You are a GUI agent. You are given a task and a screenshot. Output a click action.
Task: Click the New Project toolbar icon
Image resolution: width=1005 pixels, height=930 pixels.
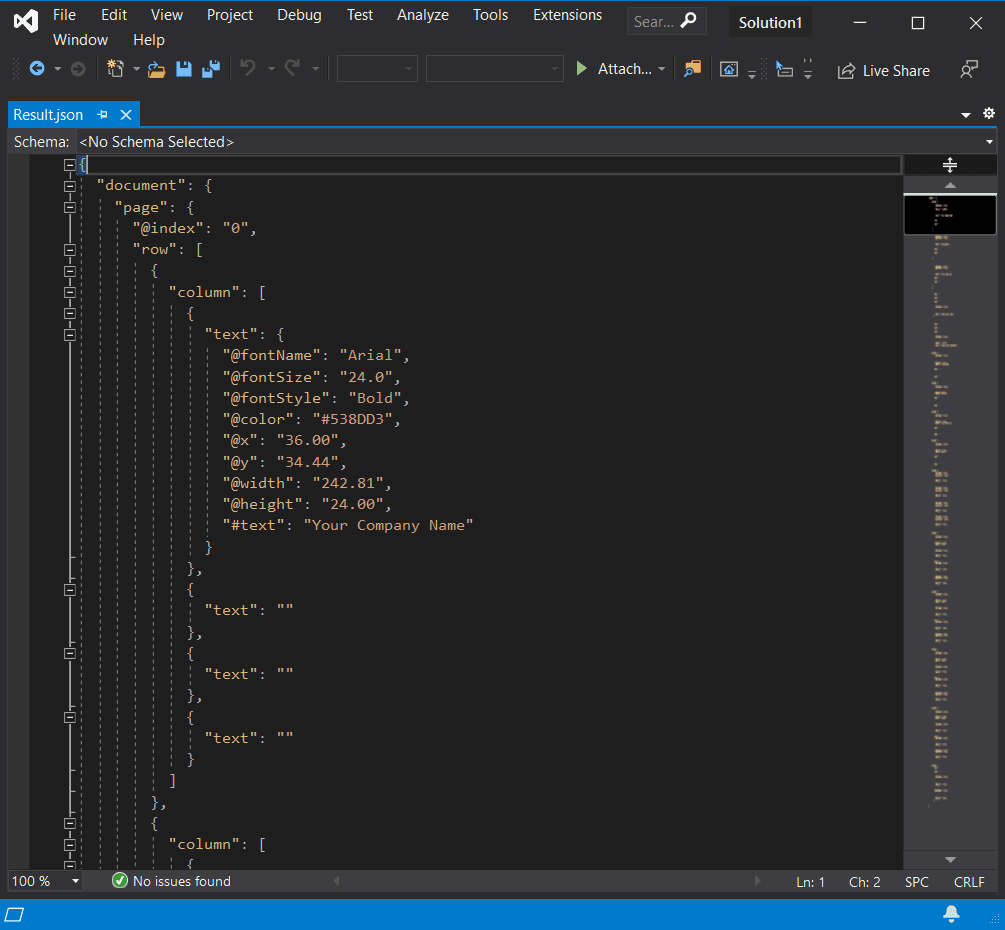click(117, 68)
